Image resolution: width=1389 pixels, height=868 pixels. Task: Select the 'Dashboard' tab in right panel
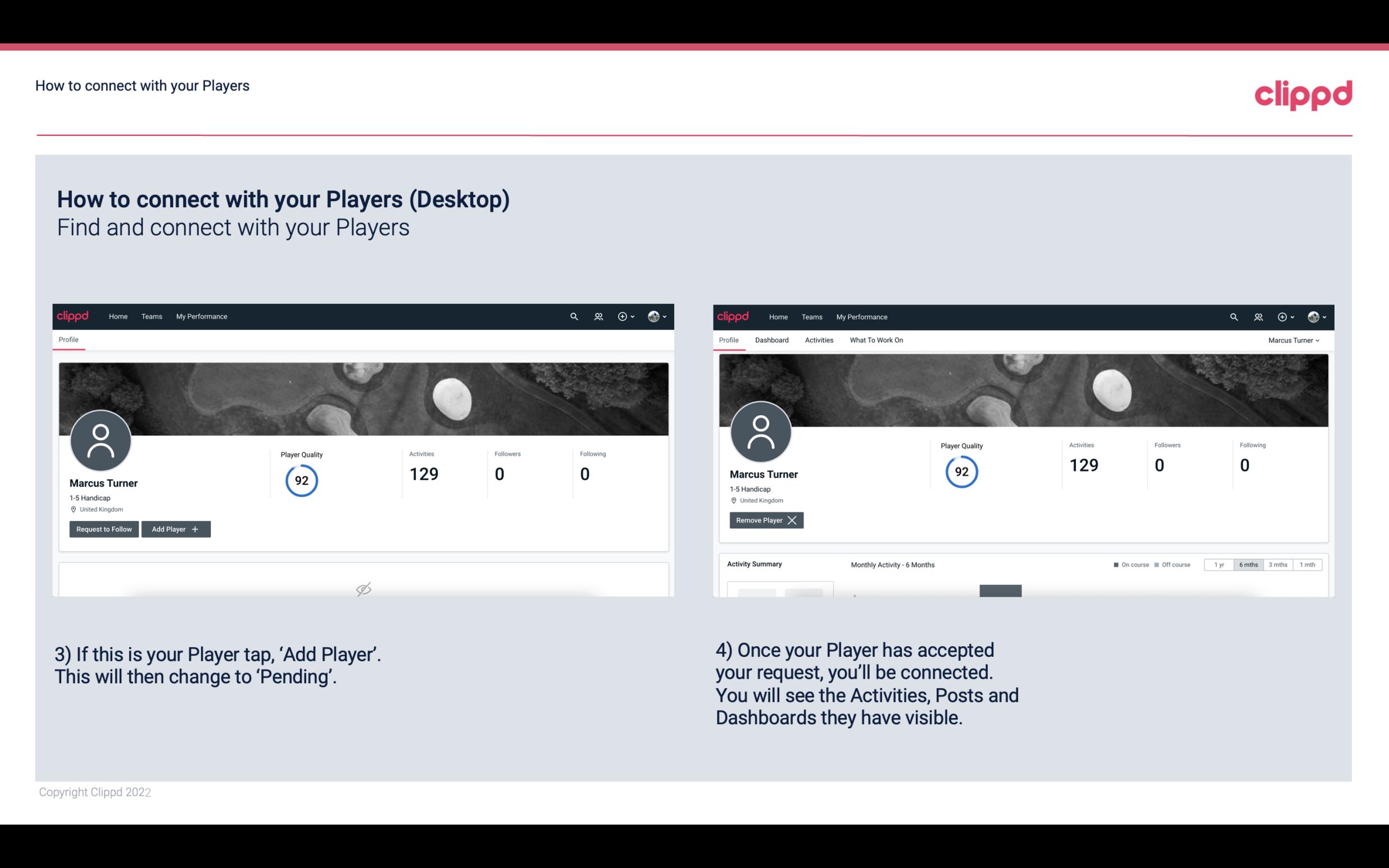[771, 340]
